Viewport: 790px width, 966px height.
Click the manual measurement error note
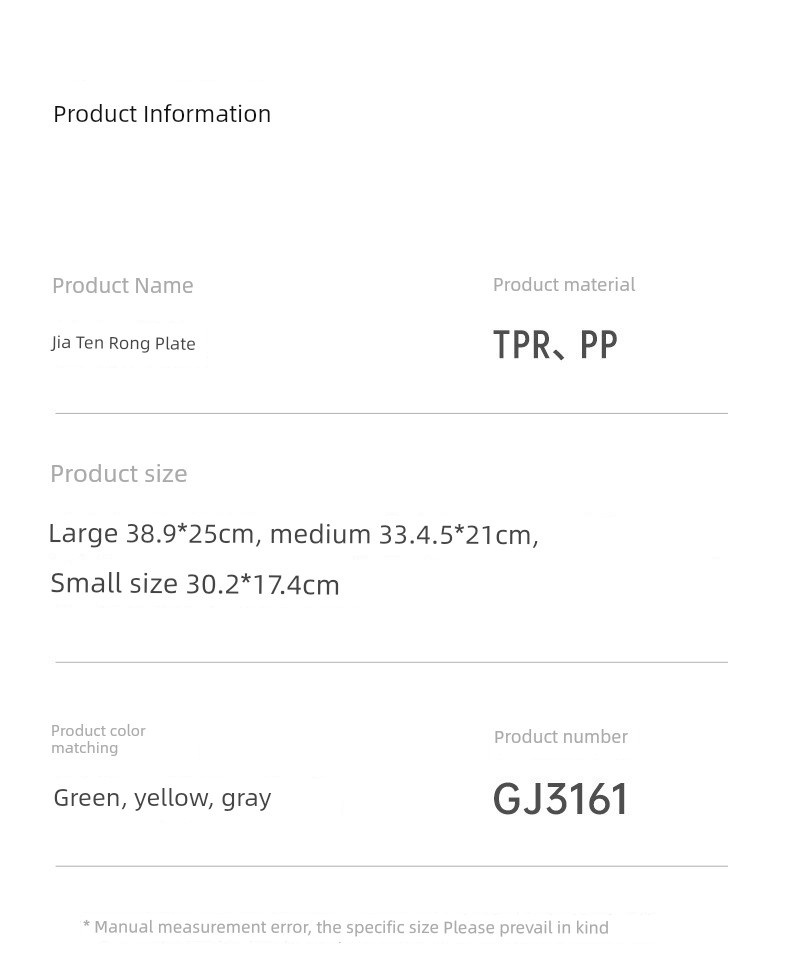click(346, 928)
